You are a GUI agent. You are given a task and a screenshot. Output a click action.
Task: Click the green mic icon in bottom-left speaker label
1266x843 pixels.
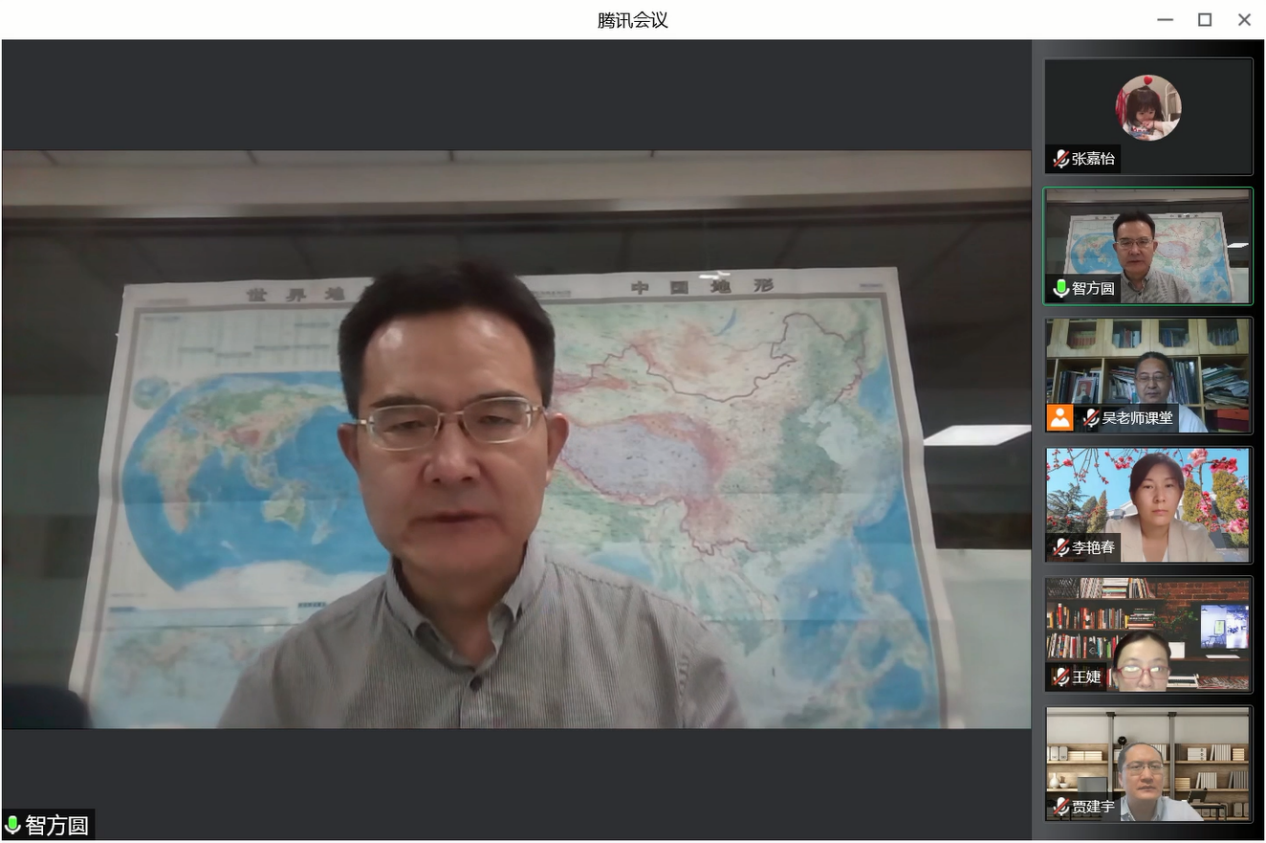point(13,825)
